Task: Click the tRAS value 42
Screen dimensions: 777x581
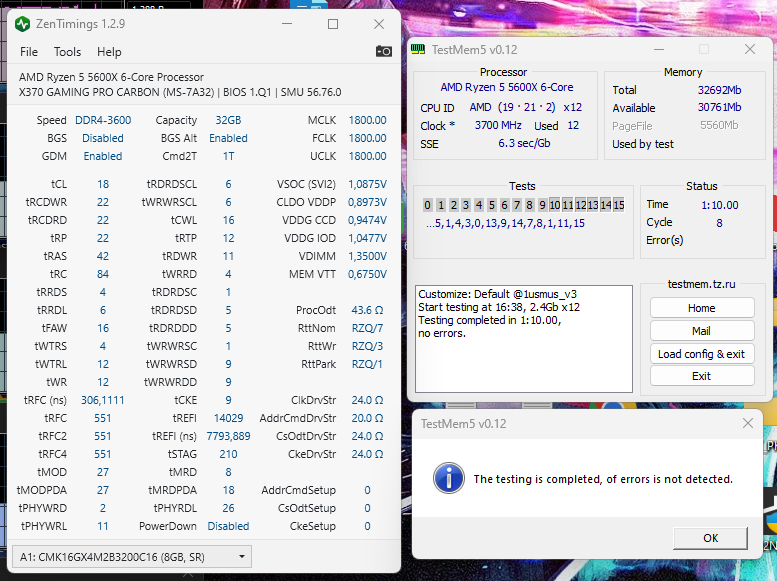Action: (x=103, y=256)
